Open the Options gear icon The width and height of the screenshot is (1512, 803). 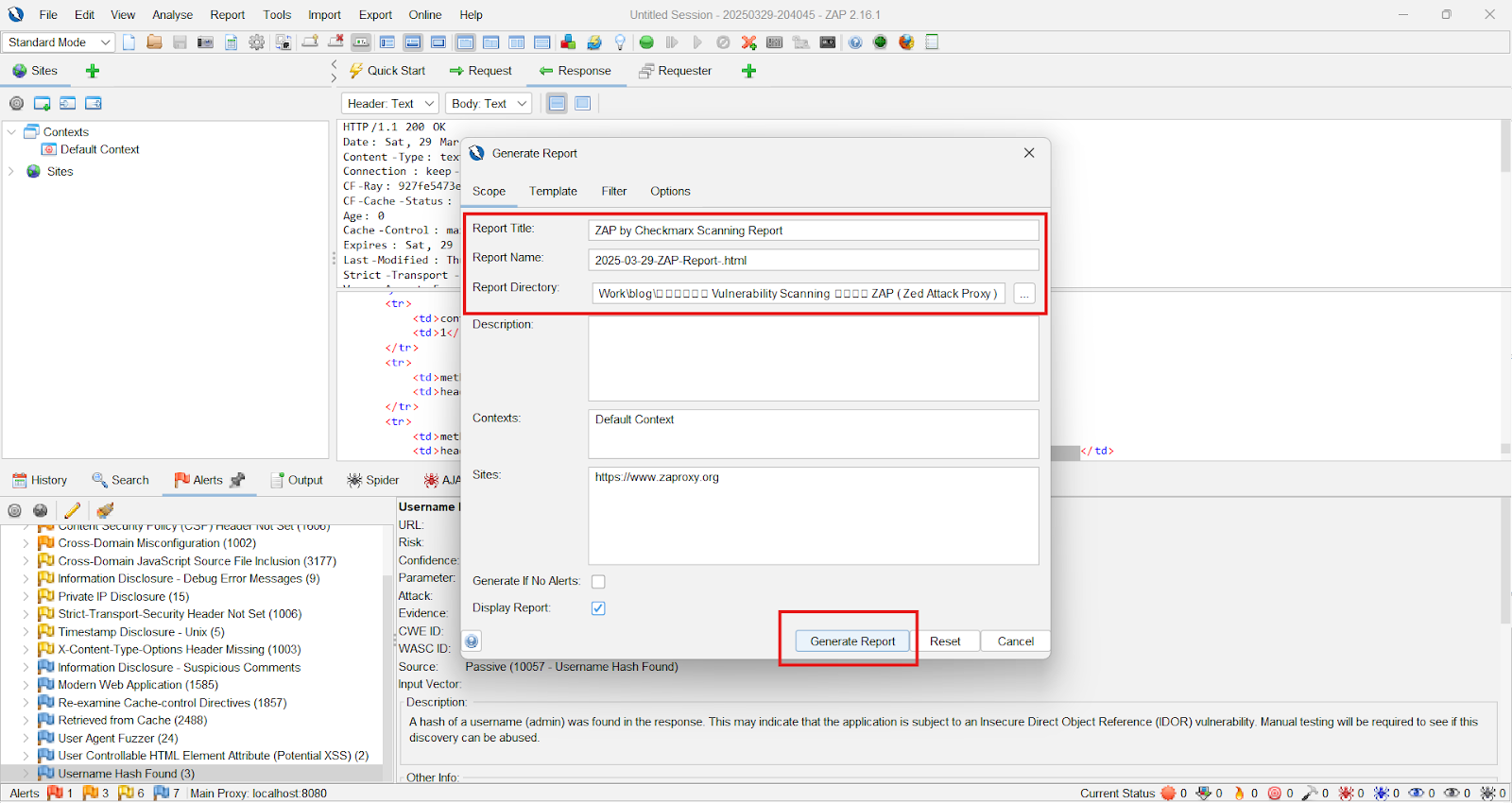[x=257, y=43]
